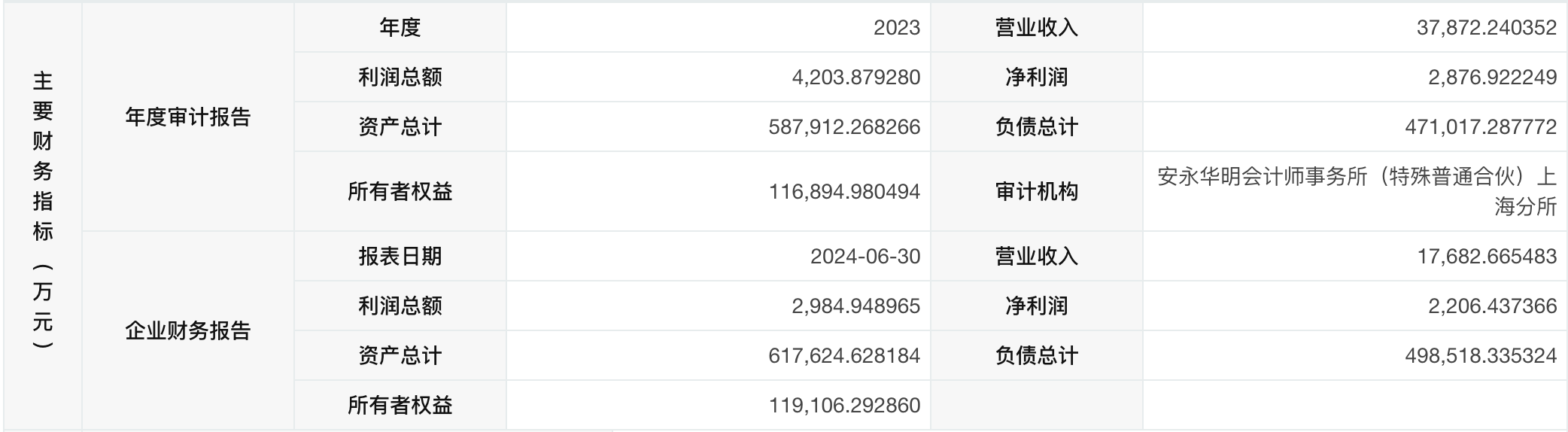Image resolution: width=1568 pixels, height=432 pixels.
Task: Select owner's equity value 119,106.292860
Action: [x=843, y=406]
